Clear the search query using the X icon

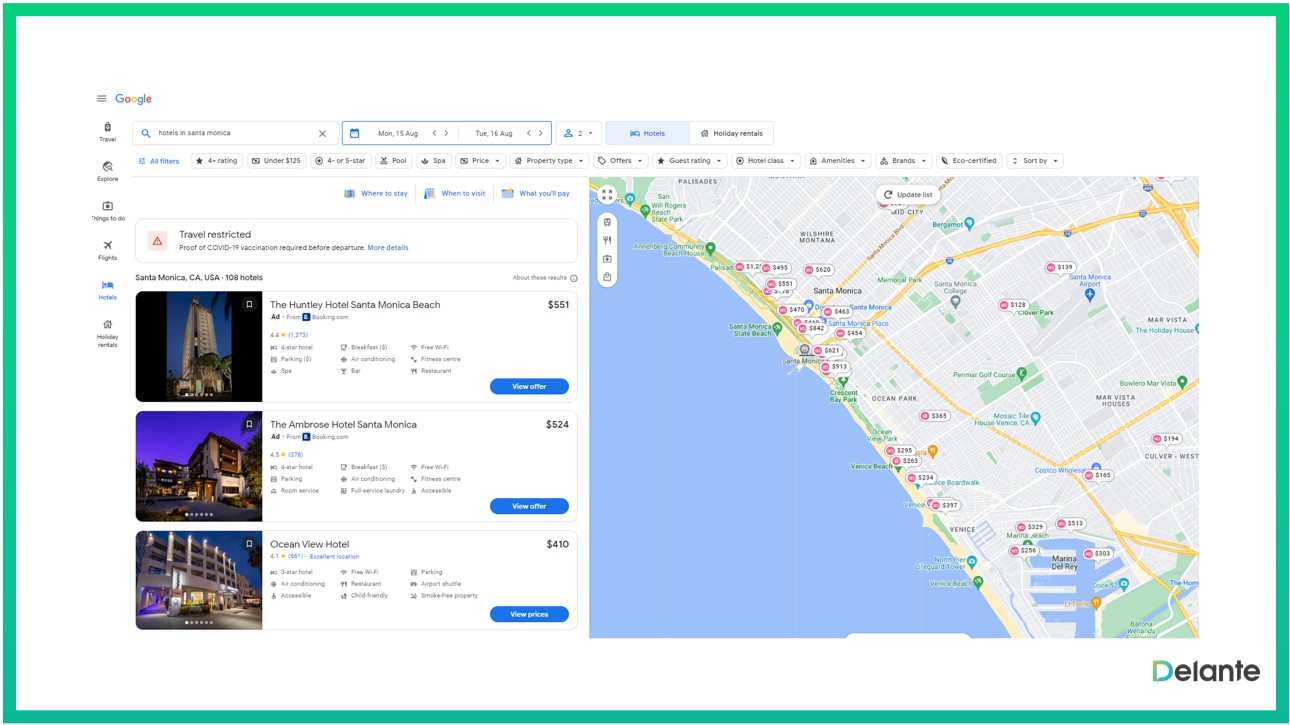(x=322, y=132)
